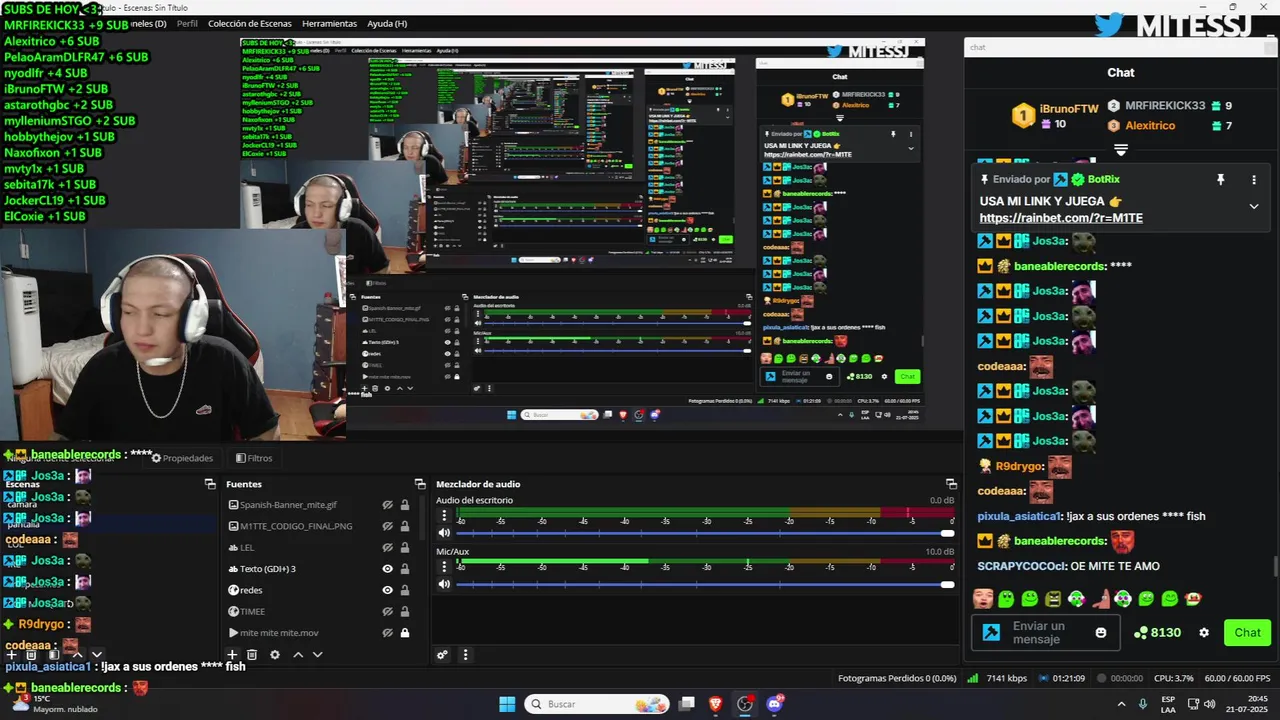Pop out the Fuentes dock panel
The width and height of the screenshot is (1280, 720).
(420, 484)
